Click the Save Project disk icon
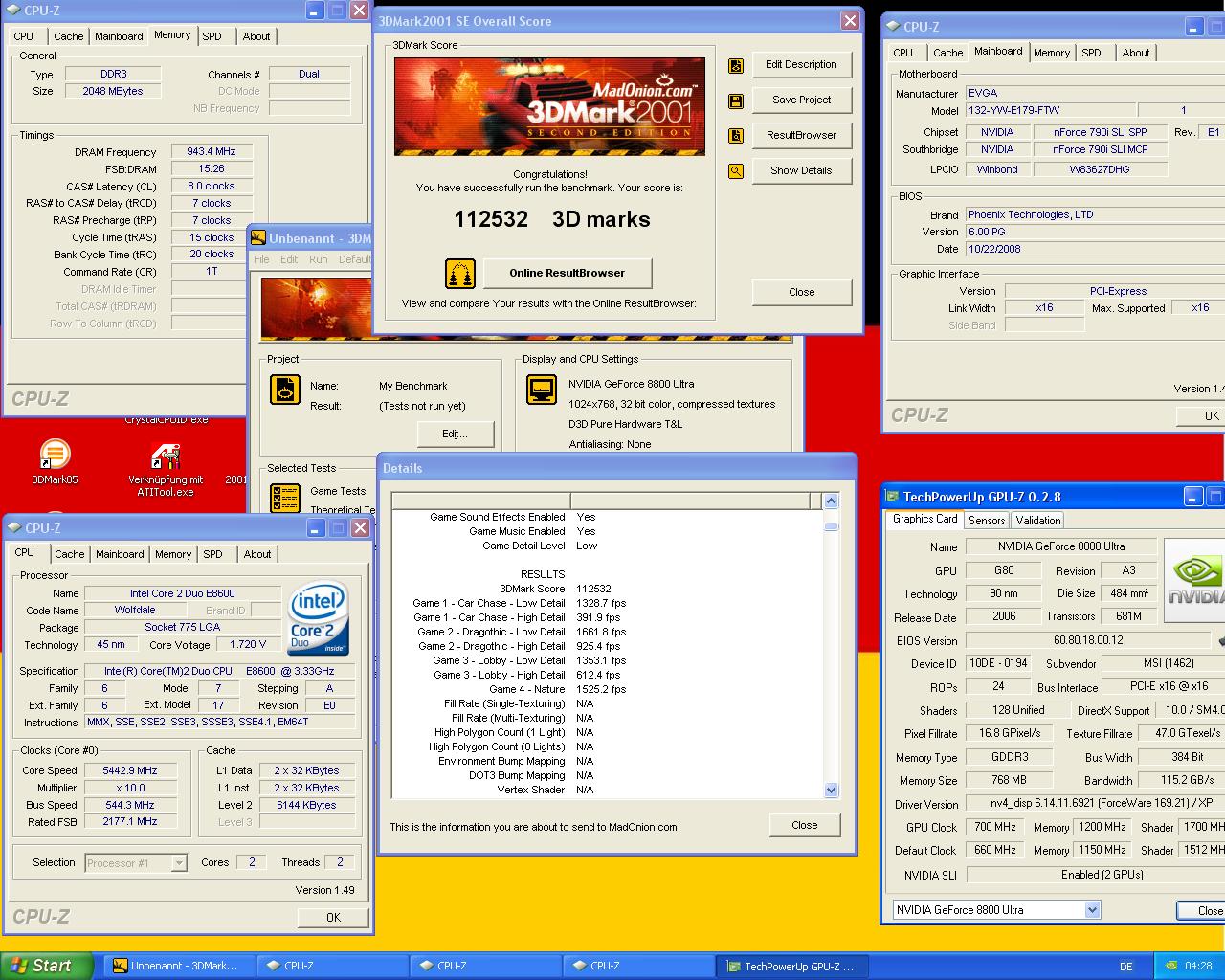 pos(736,100)
